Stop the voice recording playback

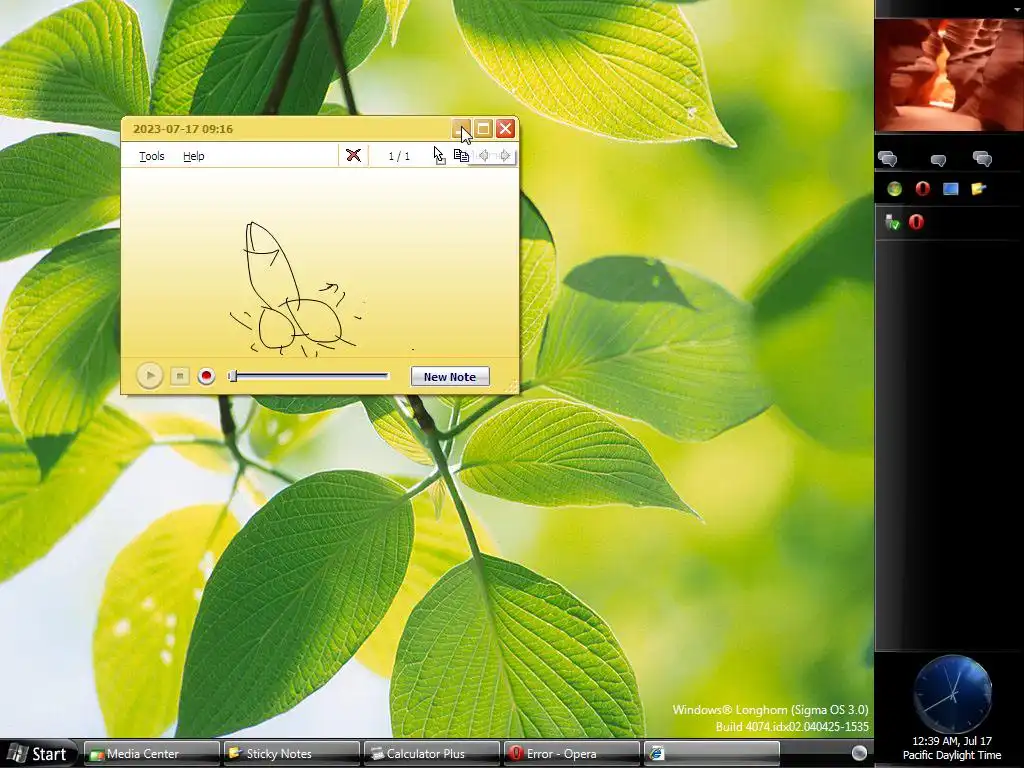click(180, 376)
